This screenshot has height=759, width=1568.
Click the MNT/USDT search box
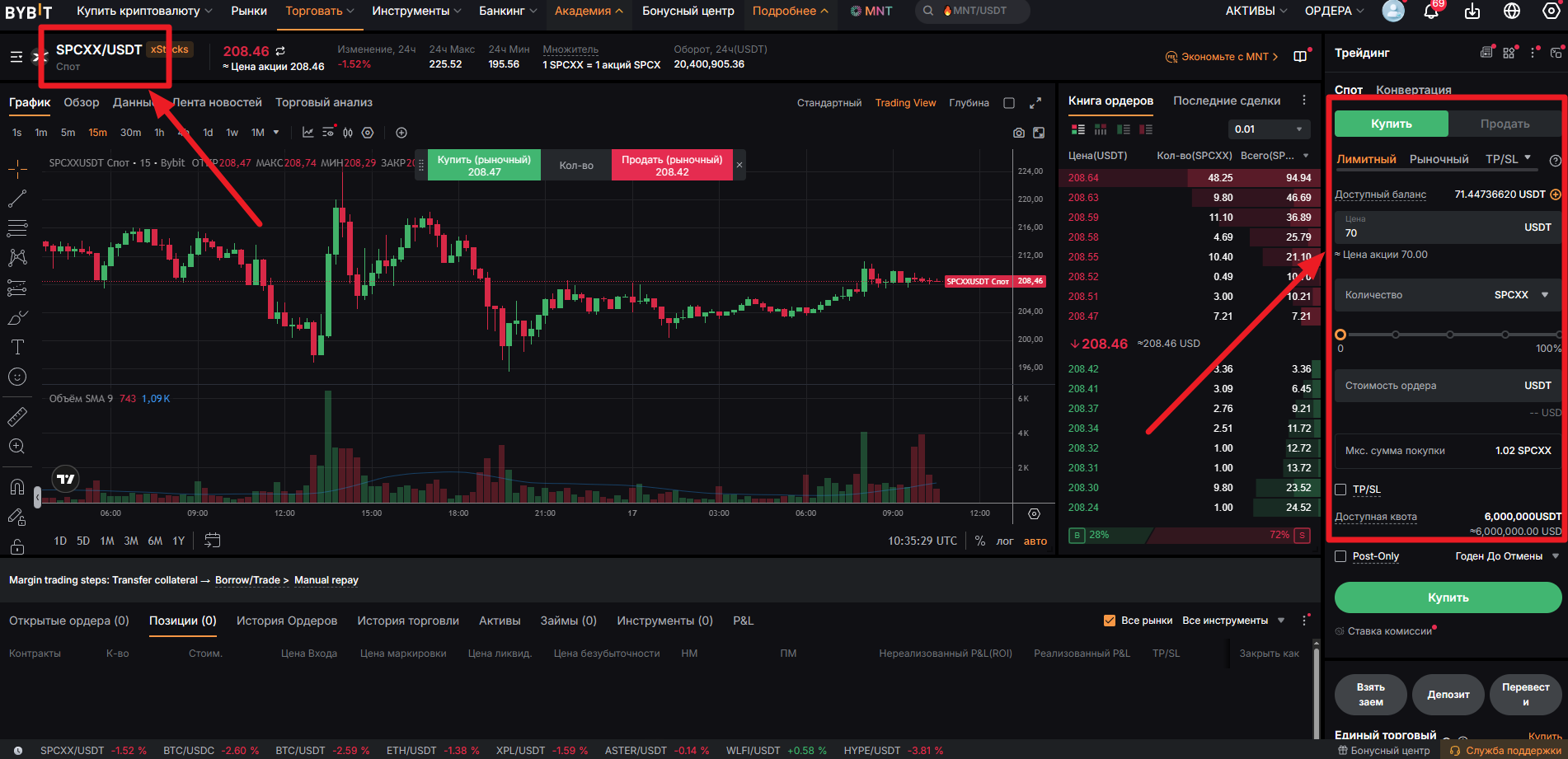[974, 11]
